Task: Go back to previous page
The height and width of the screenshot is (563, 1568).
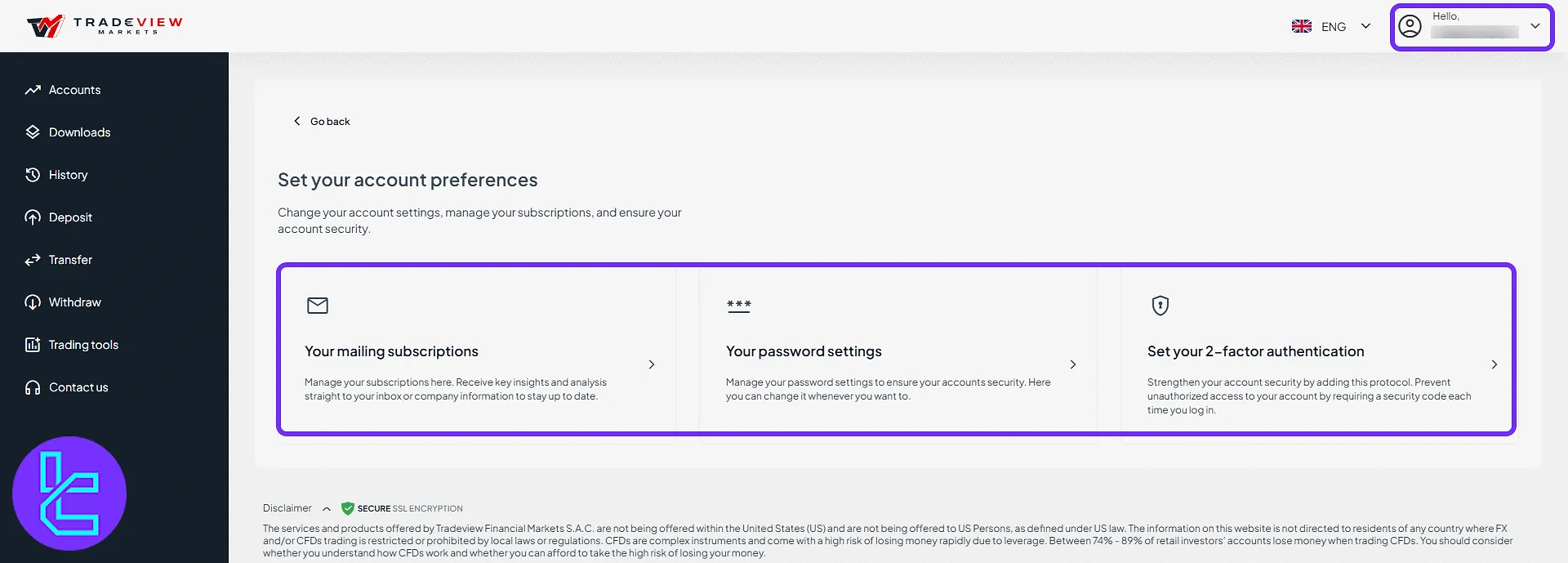Action: pyautogui.click(x=322, y=121)
